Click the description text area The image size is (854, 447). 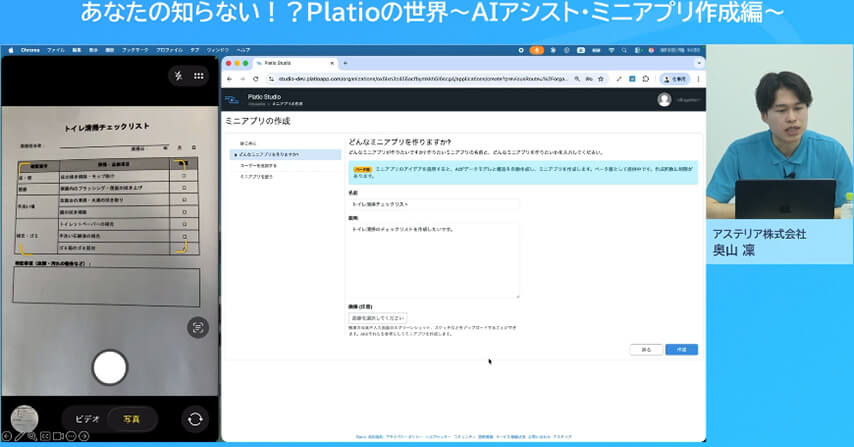[432, 260]
